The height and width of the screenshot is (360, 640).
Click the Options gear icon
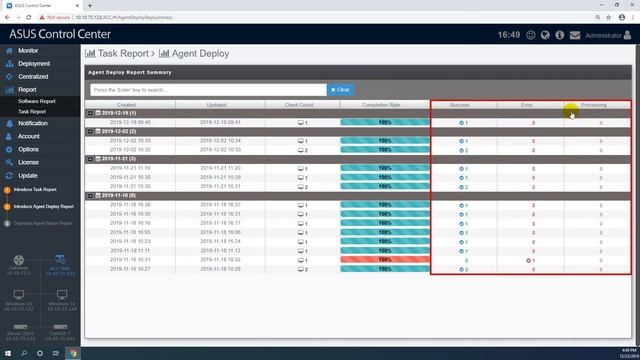point(9,149)
